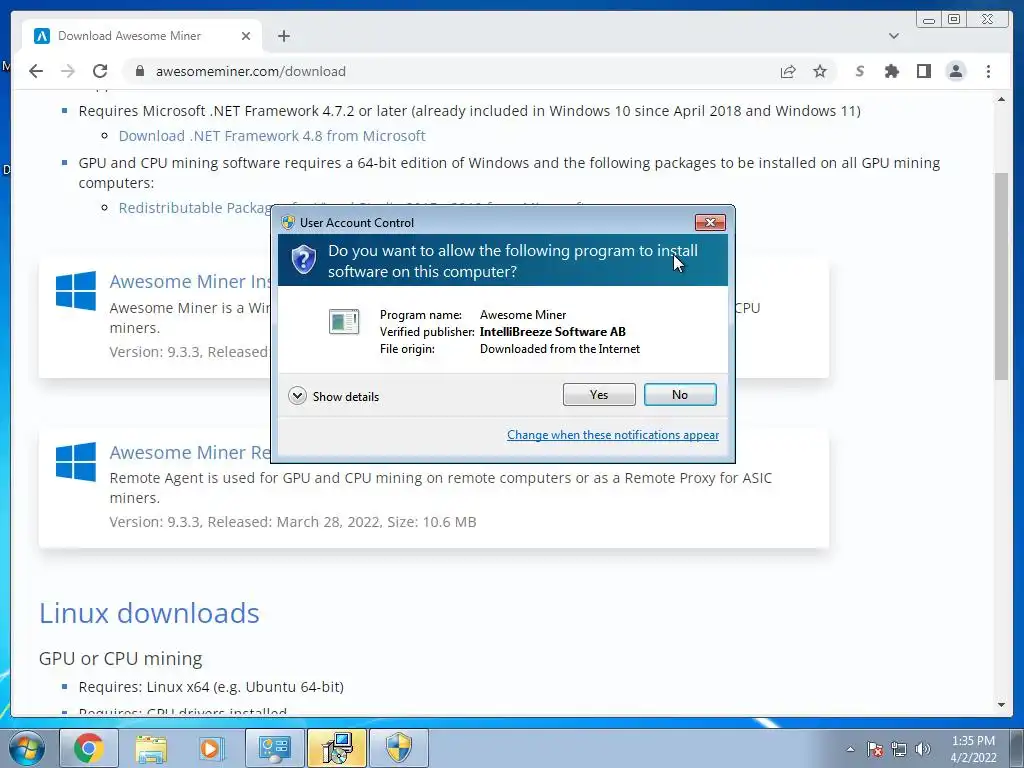
Task: Click Yes in User Account Control dialog
Action: tap(599, 394)
